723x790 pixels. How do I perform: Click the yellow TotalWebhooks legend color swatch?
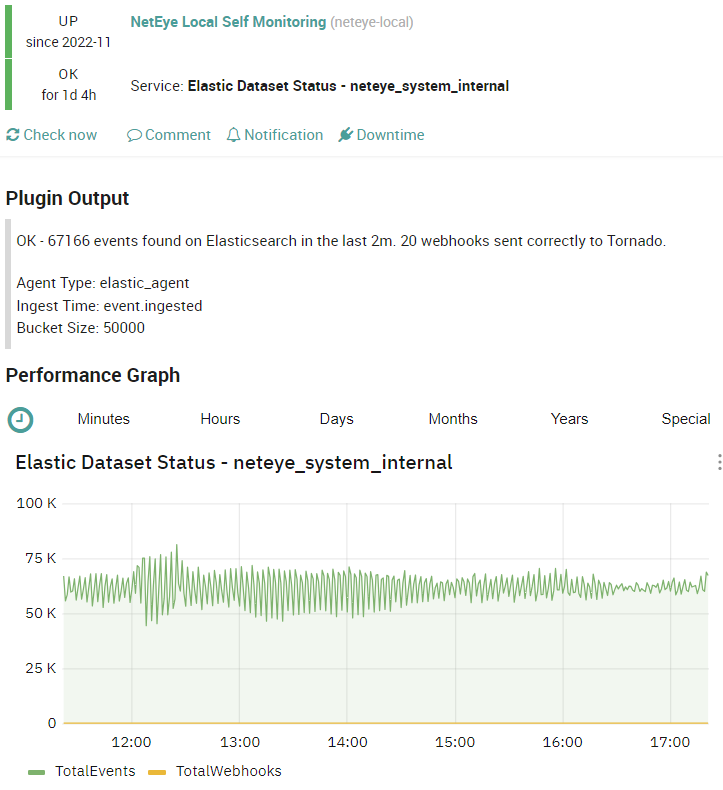click(157, 772)
